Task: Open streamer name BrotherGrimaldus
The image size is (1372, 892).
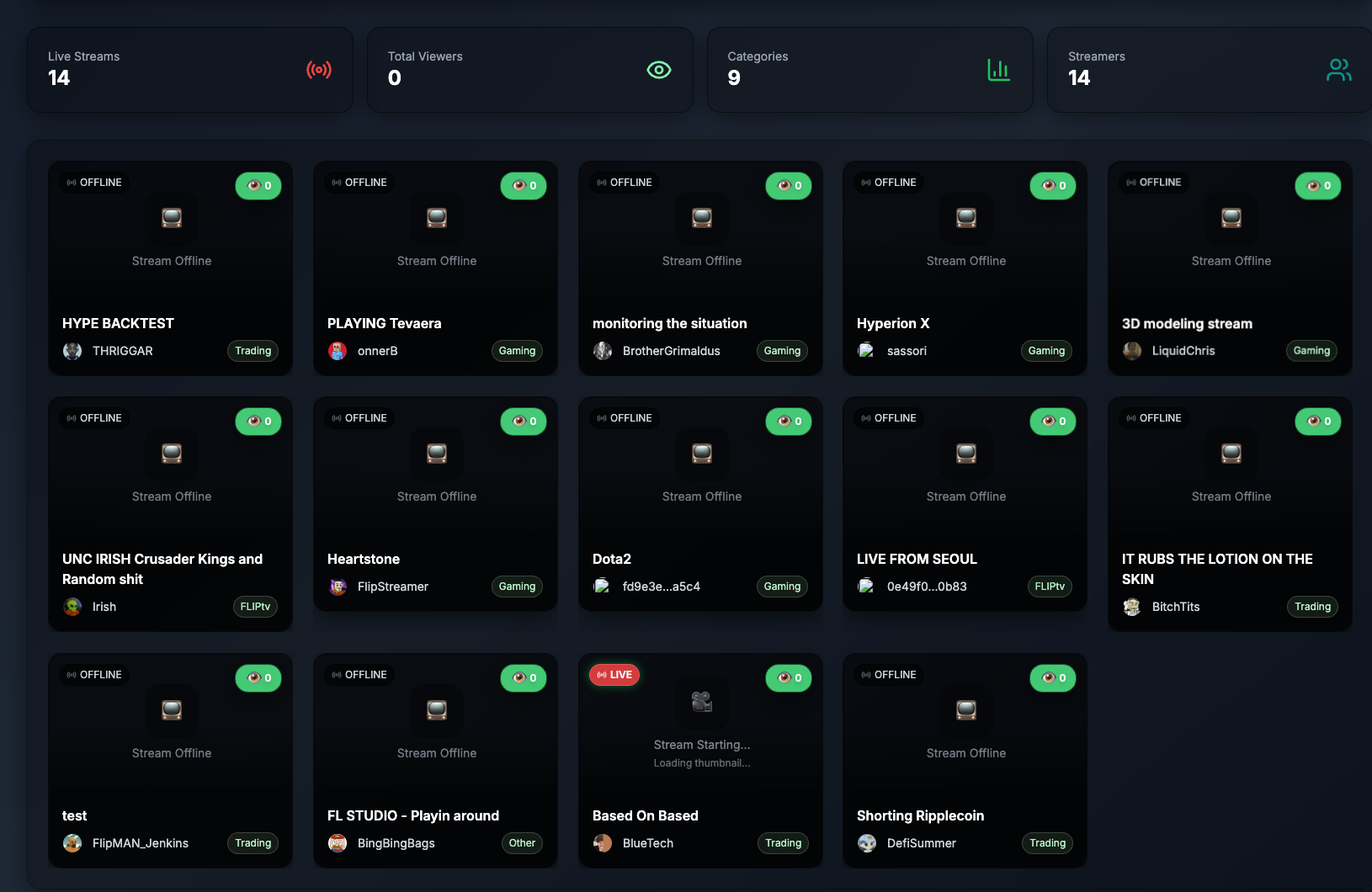Action: coord(671,351)
